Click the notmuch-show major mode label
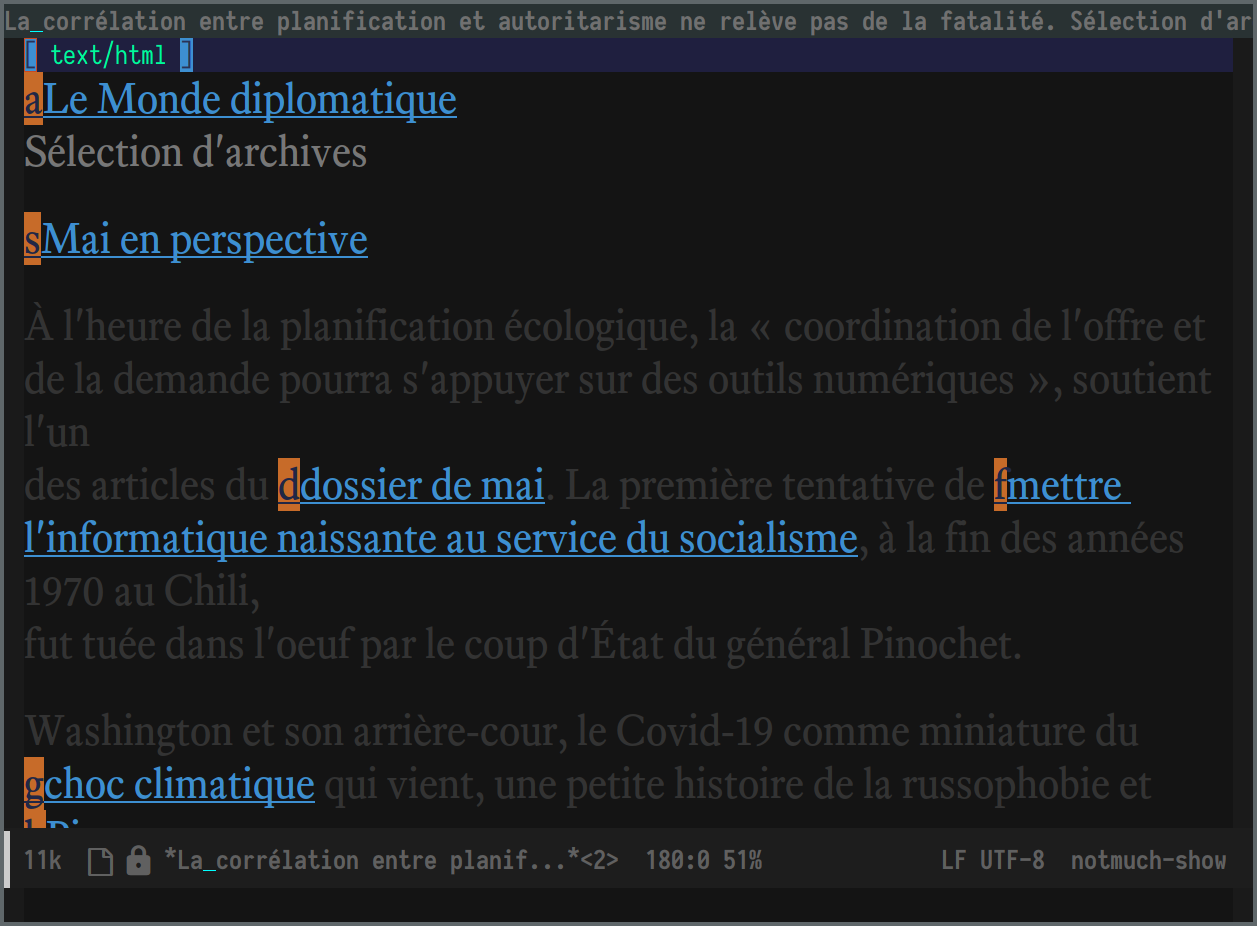Viewport: 1257px width, 926px height. pyautogui.click(x=1148, y=861)
